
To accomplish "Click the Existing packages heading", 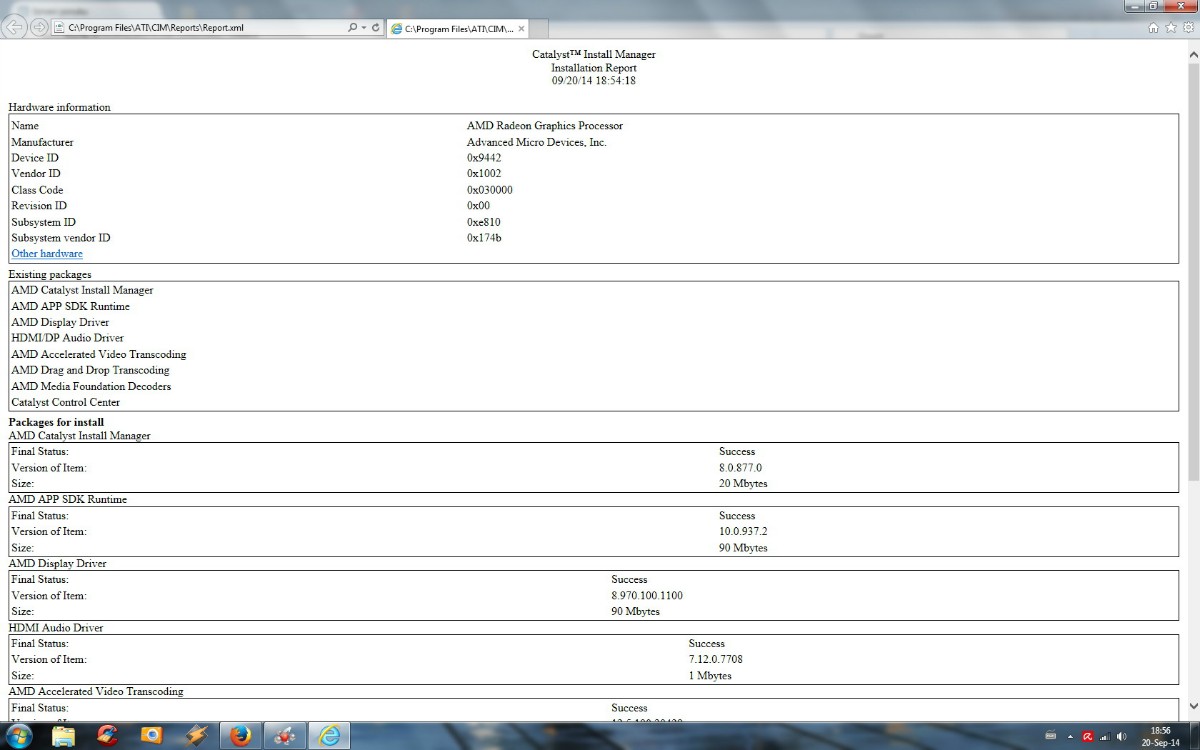I will [50, 274].
